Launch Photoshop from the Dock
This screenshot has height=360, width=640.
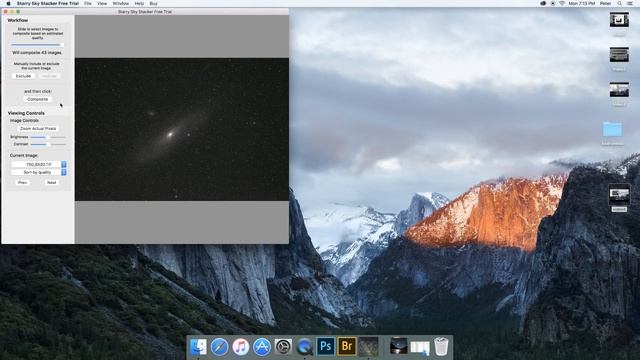click(325, 347)
